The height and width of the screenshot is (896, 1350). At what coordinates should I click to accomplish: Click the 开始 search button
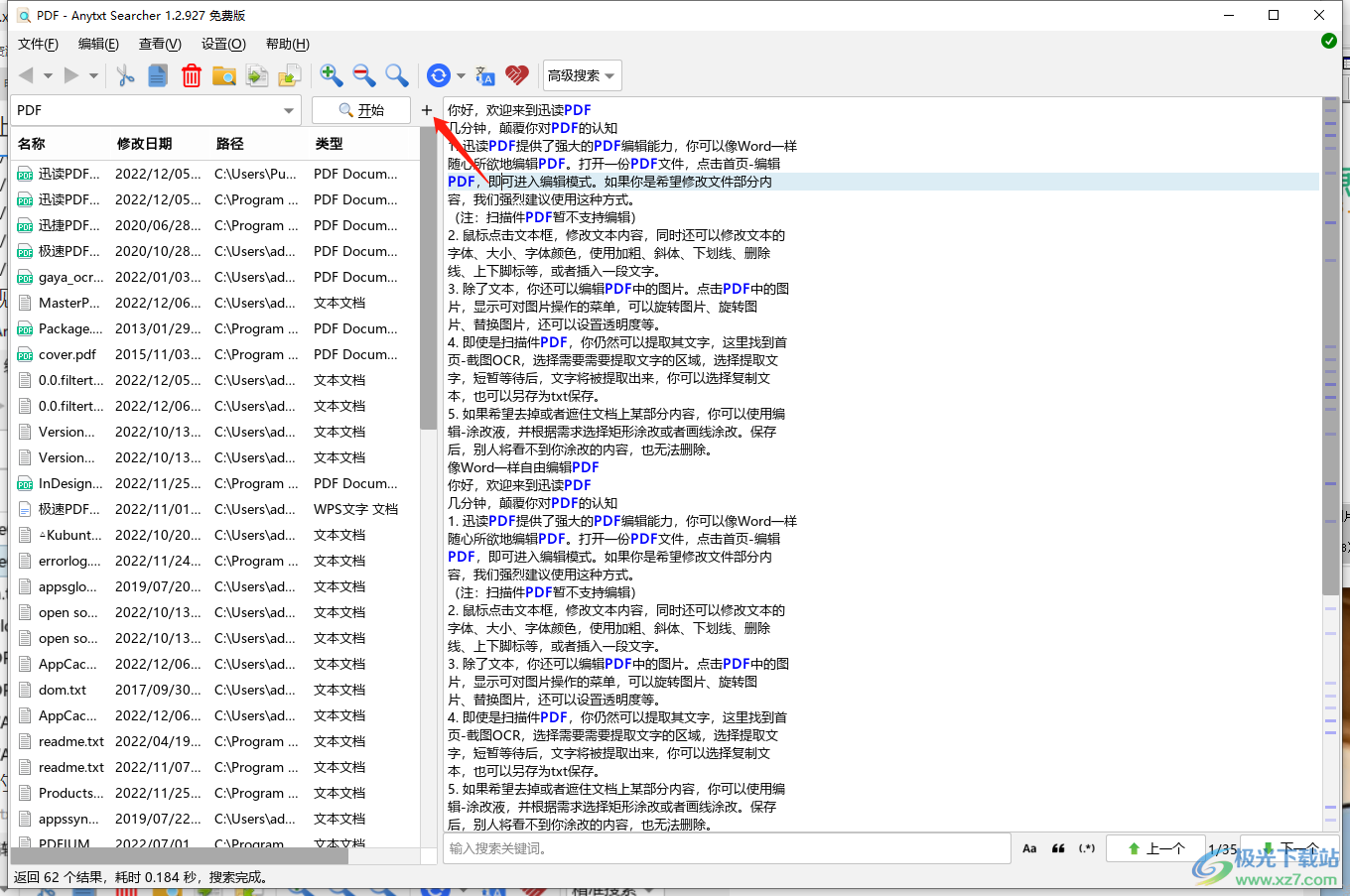pyautogui.click(x=361, y=110)
